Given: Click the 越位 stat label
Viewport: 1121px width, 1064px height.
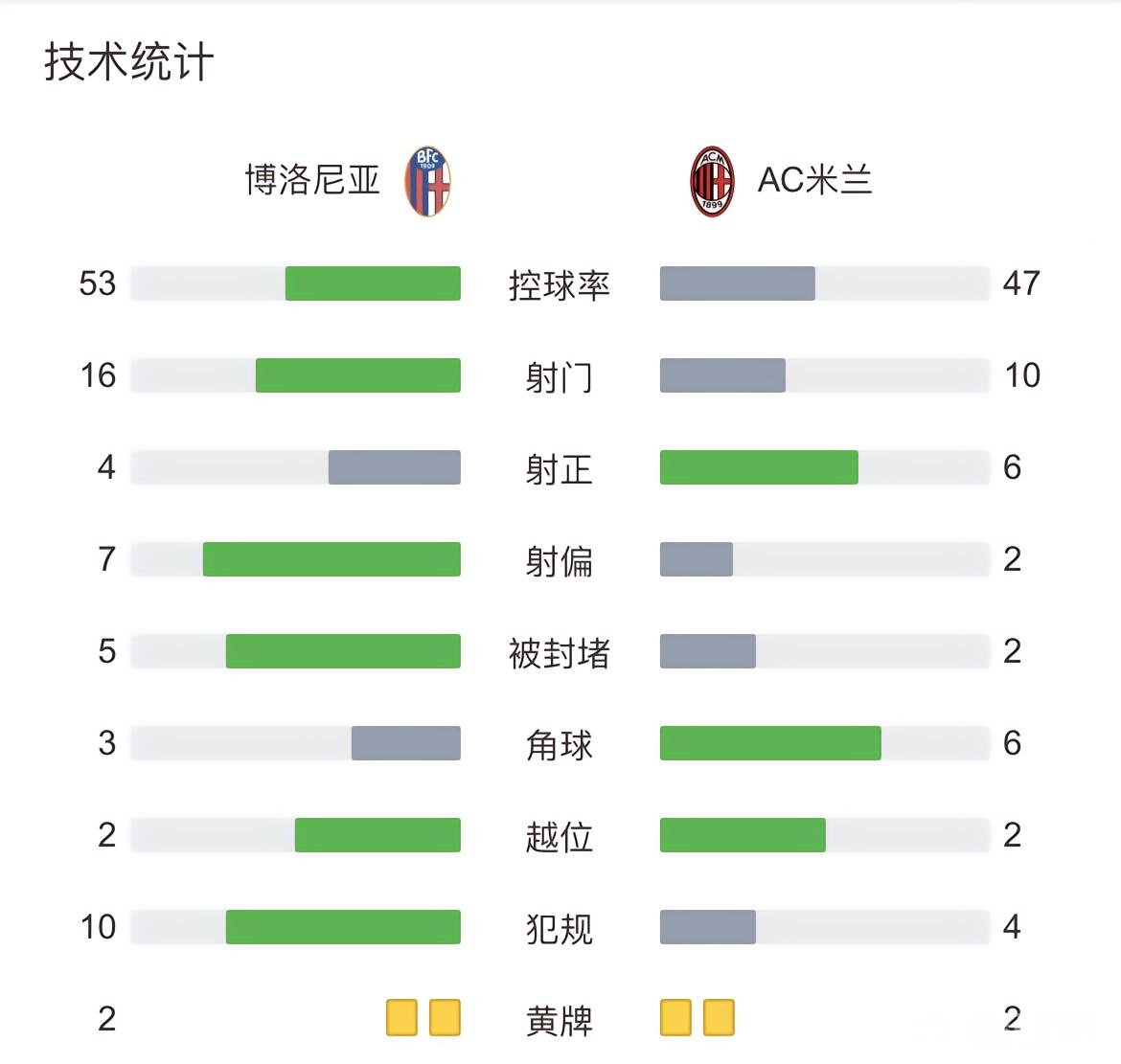Looking at the screenshot, I should click(x=560, y=837).
